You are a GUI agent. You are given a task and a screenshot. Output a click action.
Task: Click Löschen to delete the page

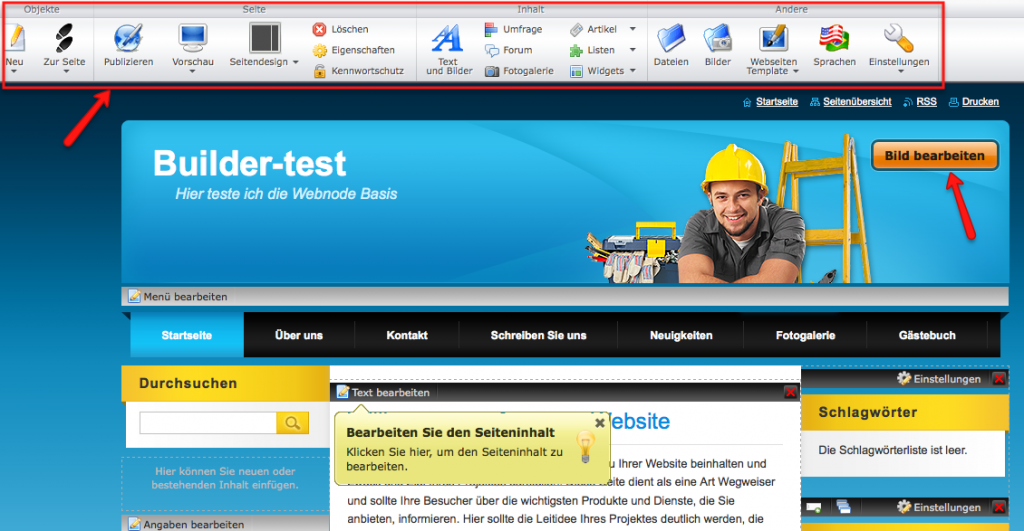(x=340, y=29)
